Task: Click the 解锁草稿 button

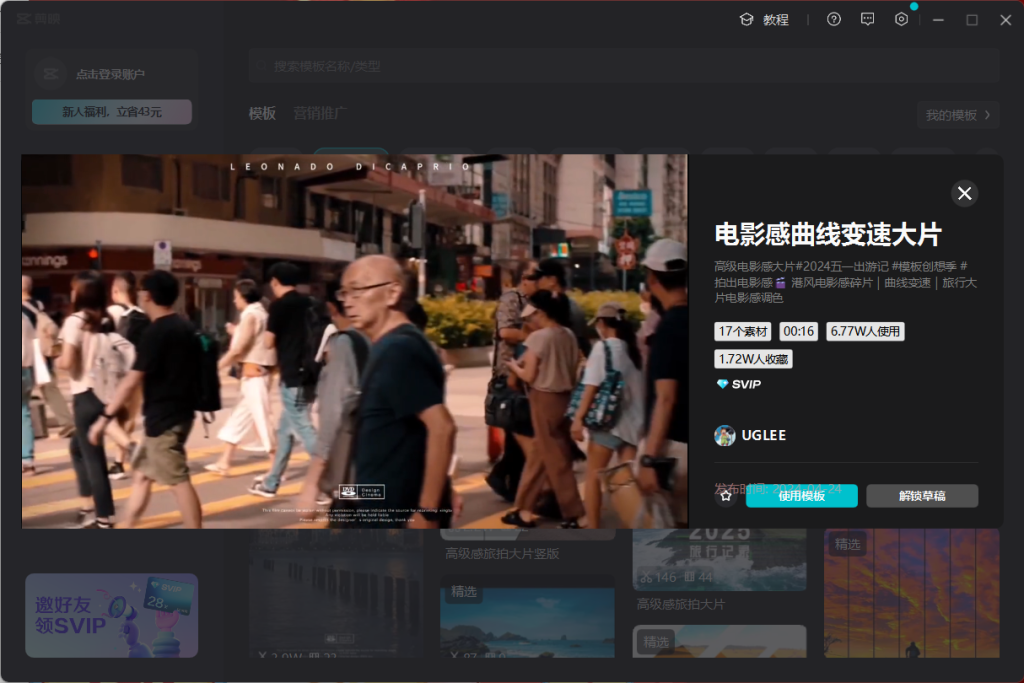Action: (x=922, y=495)
